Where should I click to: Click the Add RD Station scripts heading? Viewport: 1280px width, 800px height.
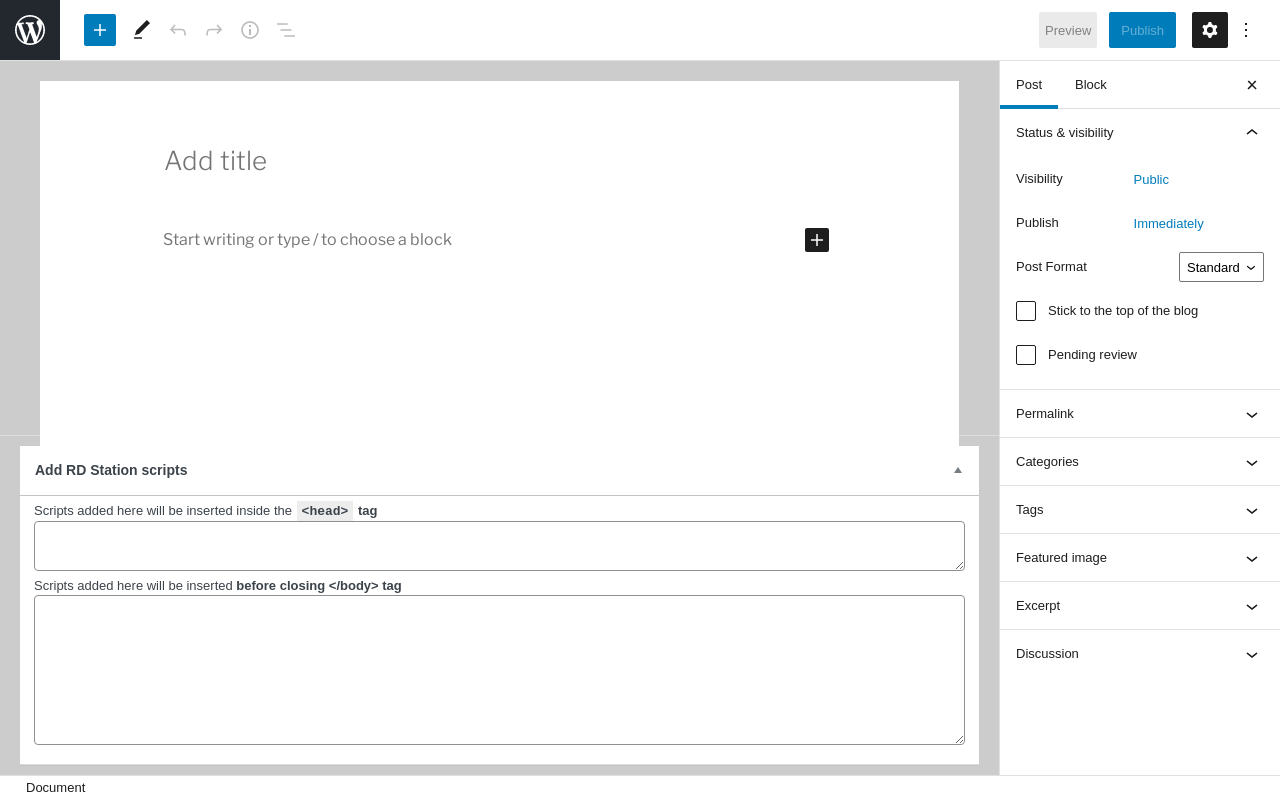click(x=111, y=470)
